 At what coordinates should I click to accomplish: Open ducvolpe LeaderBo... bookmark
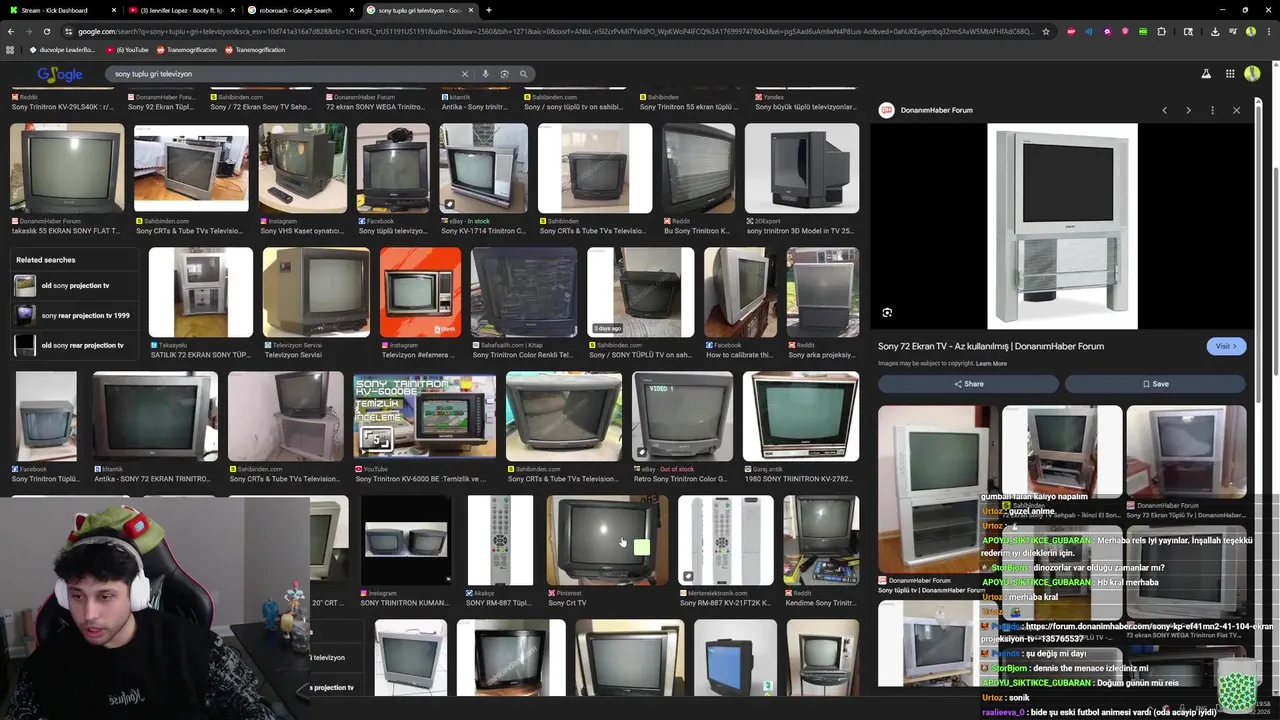point(62,49)
